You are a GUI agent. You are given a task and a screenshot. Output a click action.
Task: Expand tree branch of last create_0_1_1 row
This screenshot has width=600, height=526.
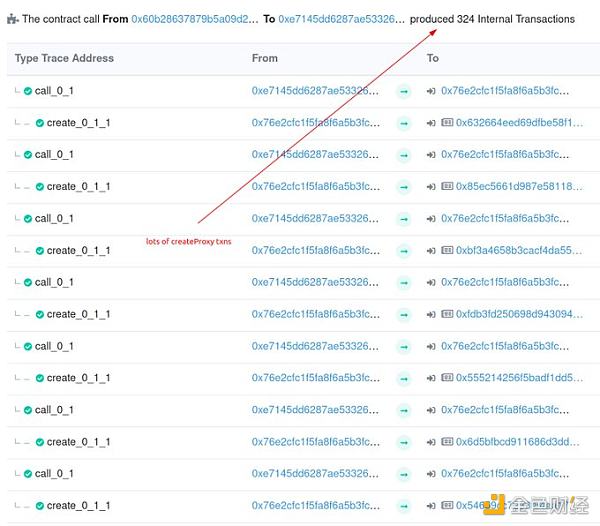22,505
